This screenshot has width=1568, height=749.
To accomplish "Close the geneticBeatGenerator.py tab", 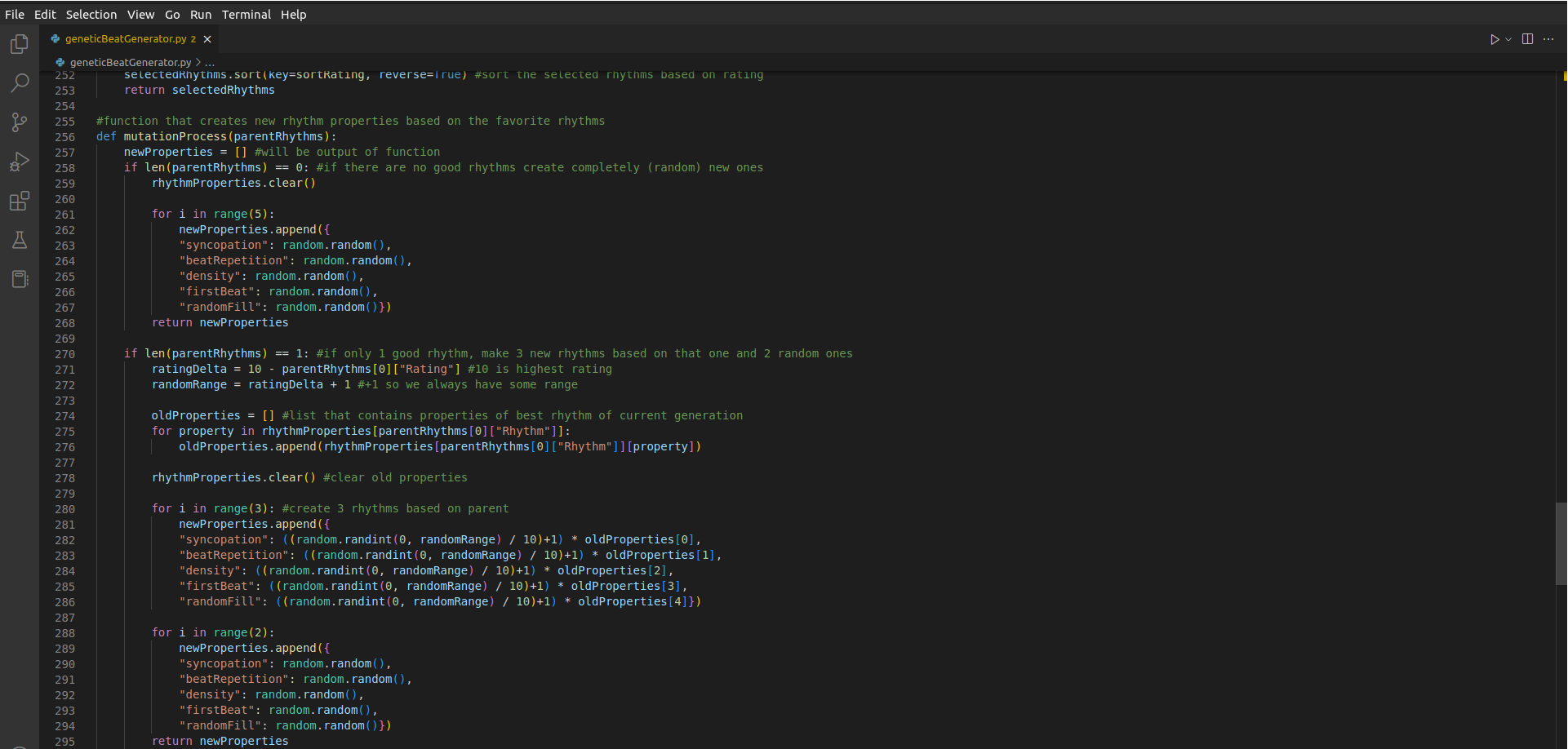I will (207, 39).
